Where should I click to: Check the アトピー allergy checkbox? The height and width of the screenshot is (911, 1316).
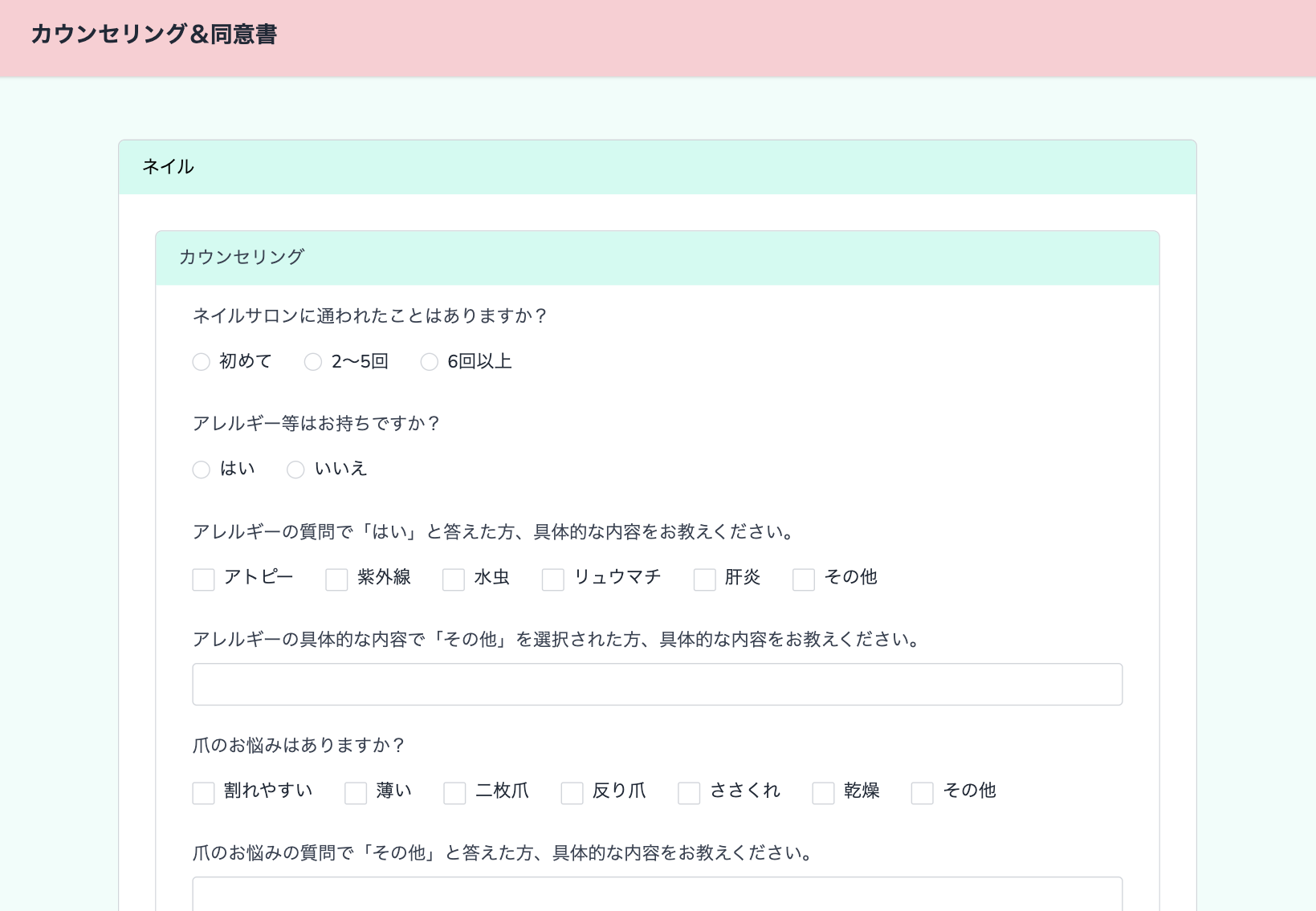click(203, 580)
